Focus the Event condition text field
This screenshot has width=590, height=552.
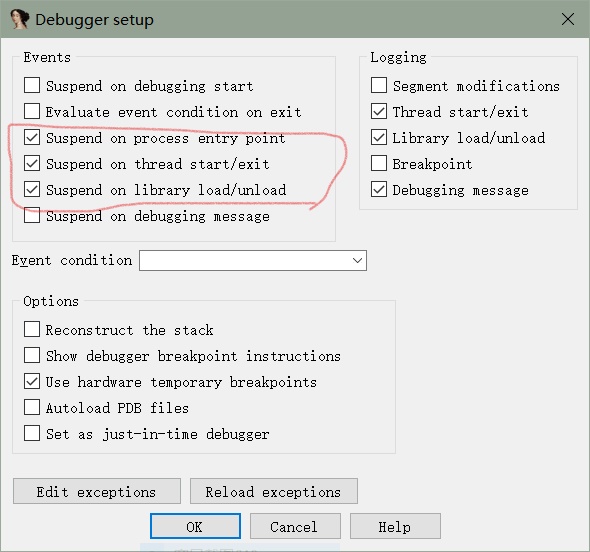tap(245, 260)
